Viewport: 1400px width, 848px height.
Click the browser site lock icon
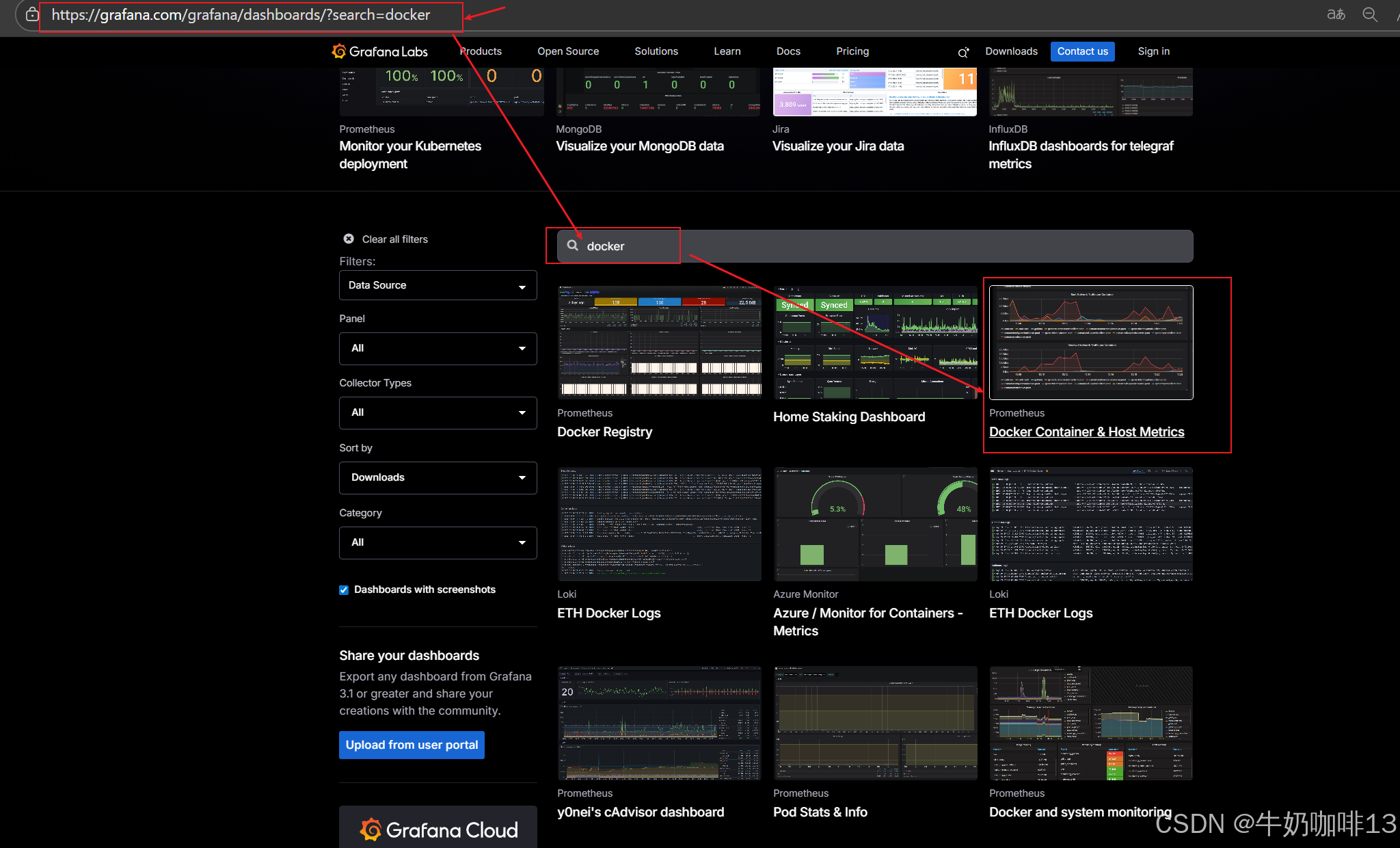[x=32, y=14]
